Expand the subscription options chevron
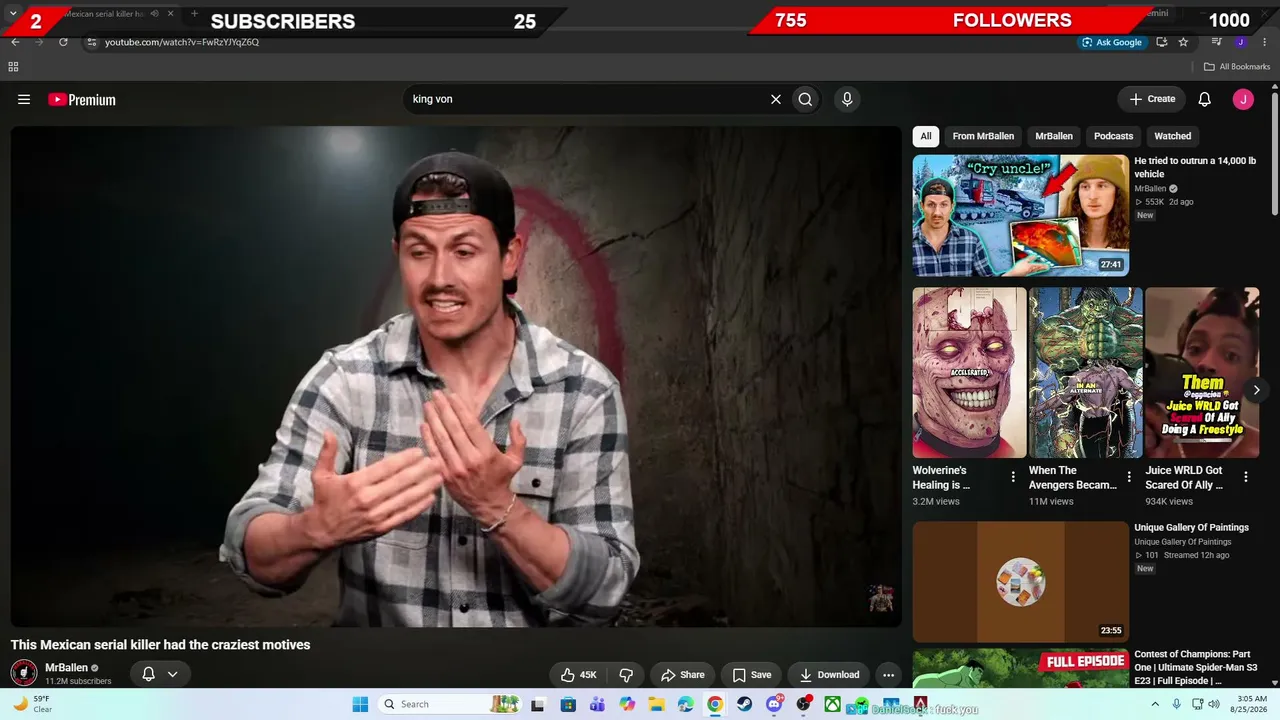This screenshot has width=1280, height=720. coord(172,674)
